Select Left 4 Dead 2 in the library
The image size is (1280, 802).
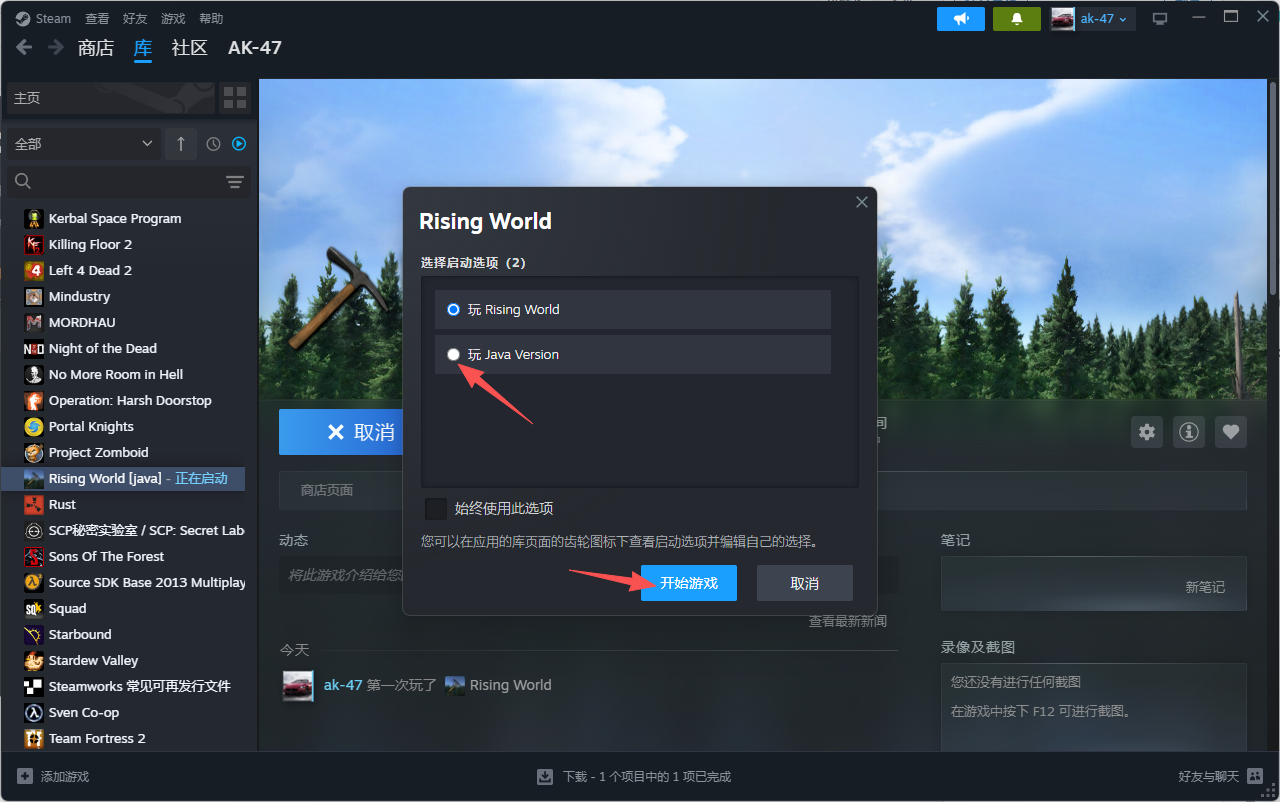(x=90, y=270)
